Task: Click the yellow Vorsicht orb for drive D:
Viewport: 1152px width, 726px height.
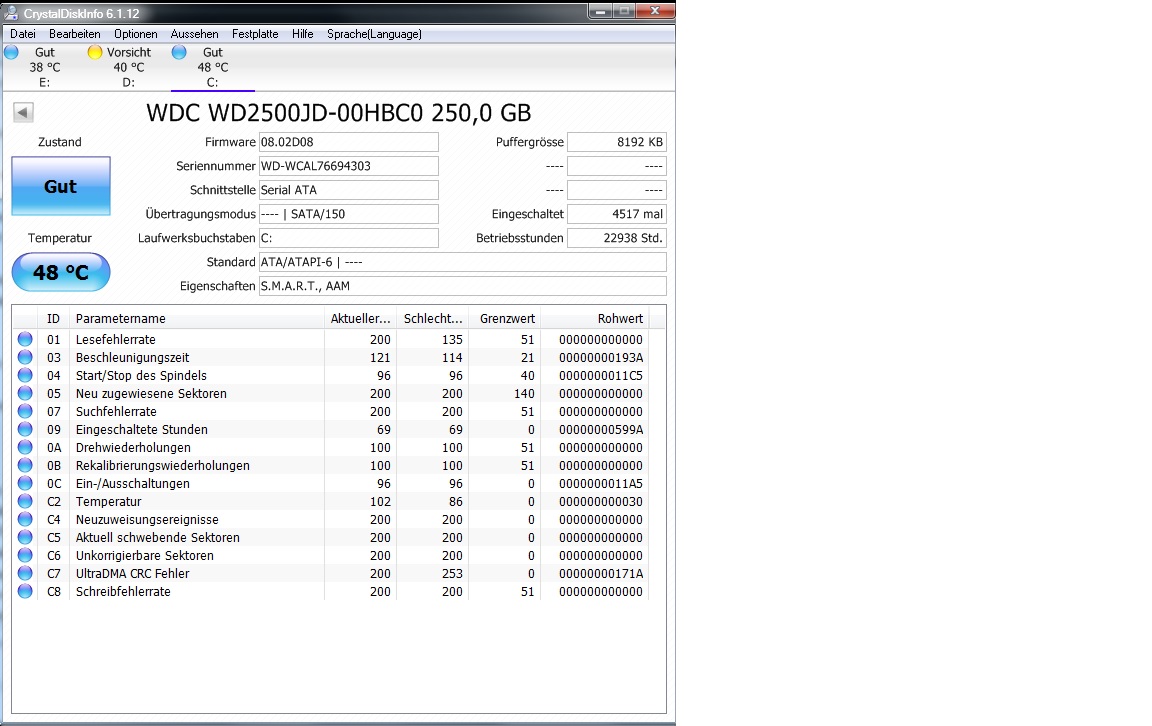Action: (x=95, y=52)
